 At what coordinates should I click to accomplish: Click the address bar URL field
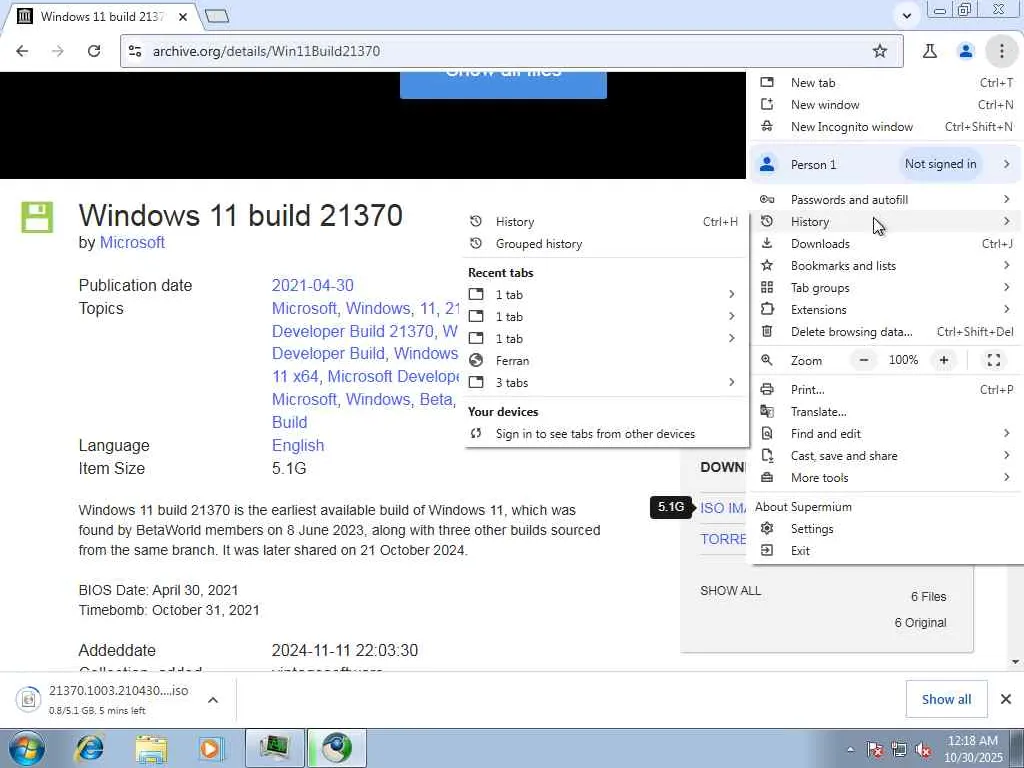click(x=511, y=51)
